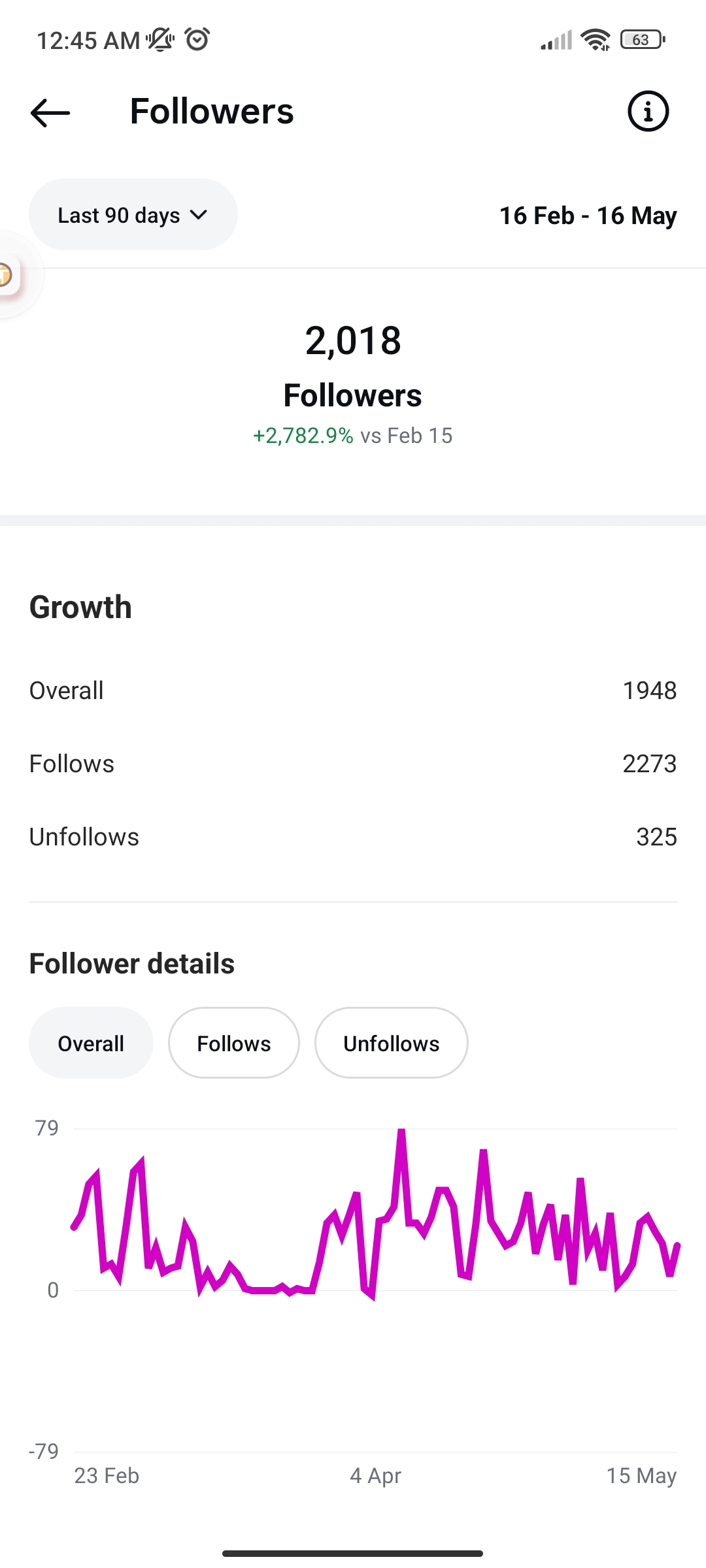706x1568 pixels.
Task: Tap the 16 Feb - 16 May date range
Action: tap(588, 216)
